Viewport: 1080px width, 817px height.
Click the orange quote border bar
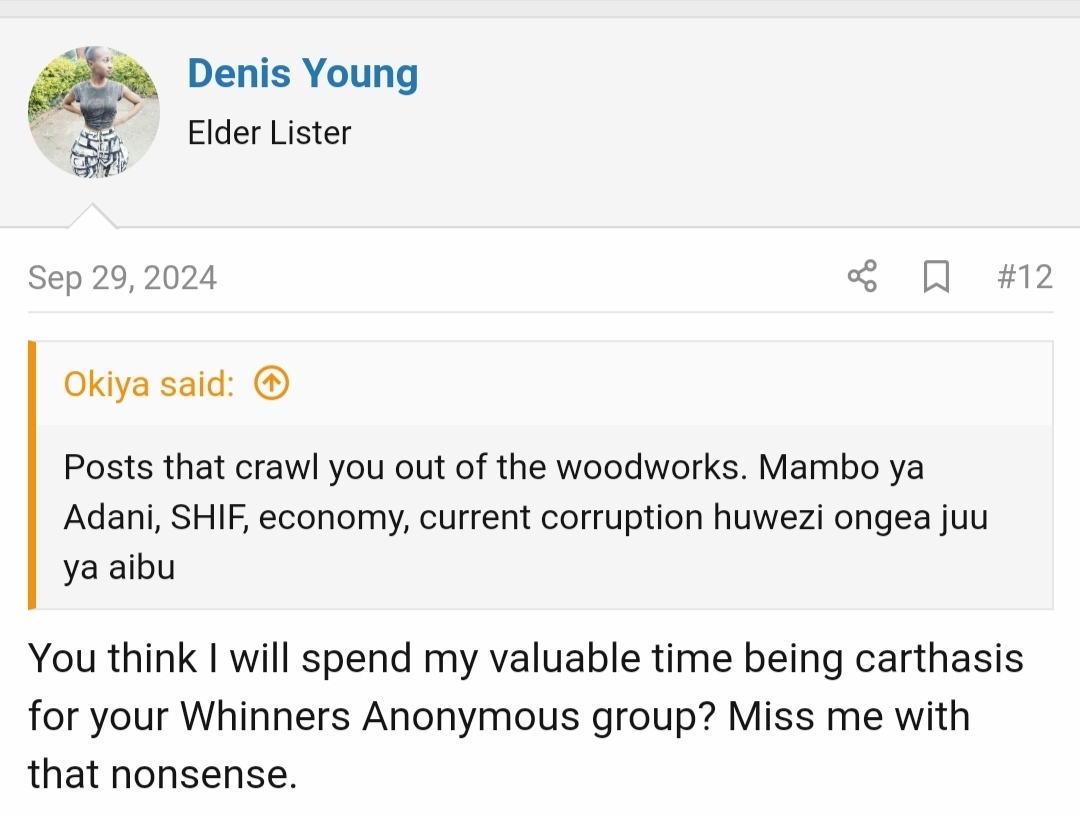(x=32, y=475)
